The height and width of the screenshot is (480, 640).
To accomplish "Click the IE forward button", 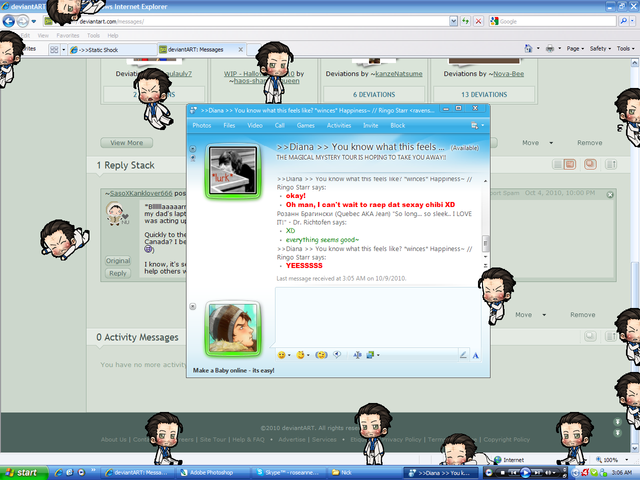I will [23, 21].
